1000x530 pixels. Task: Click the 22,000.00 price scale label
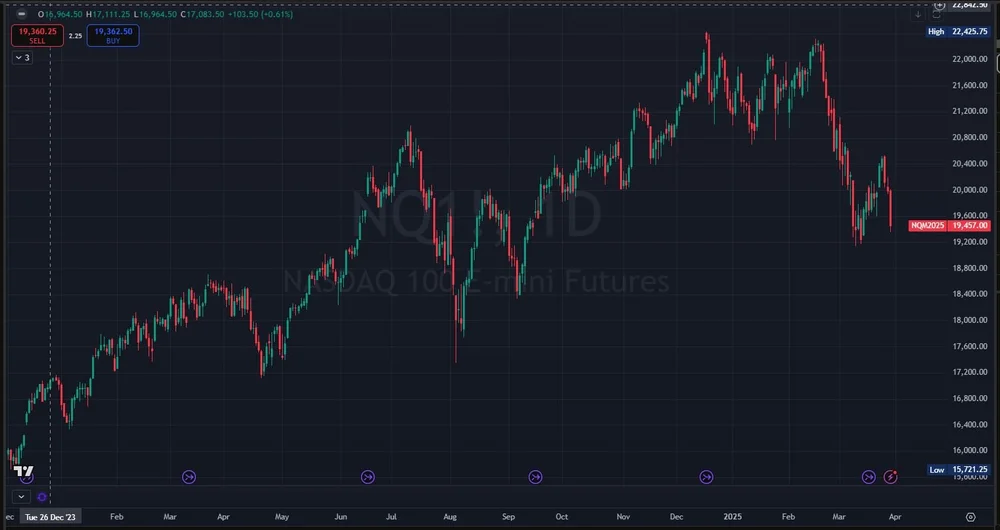coord(969,59)
